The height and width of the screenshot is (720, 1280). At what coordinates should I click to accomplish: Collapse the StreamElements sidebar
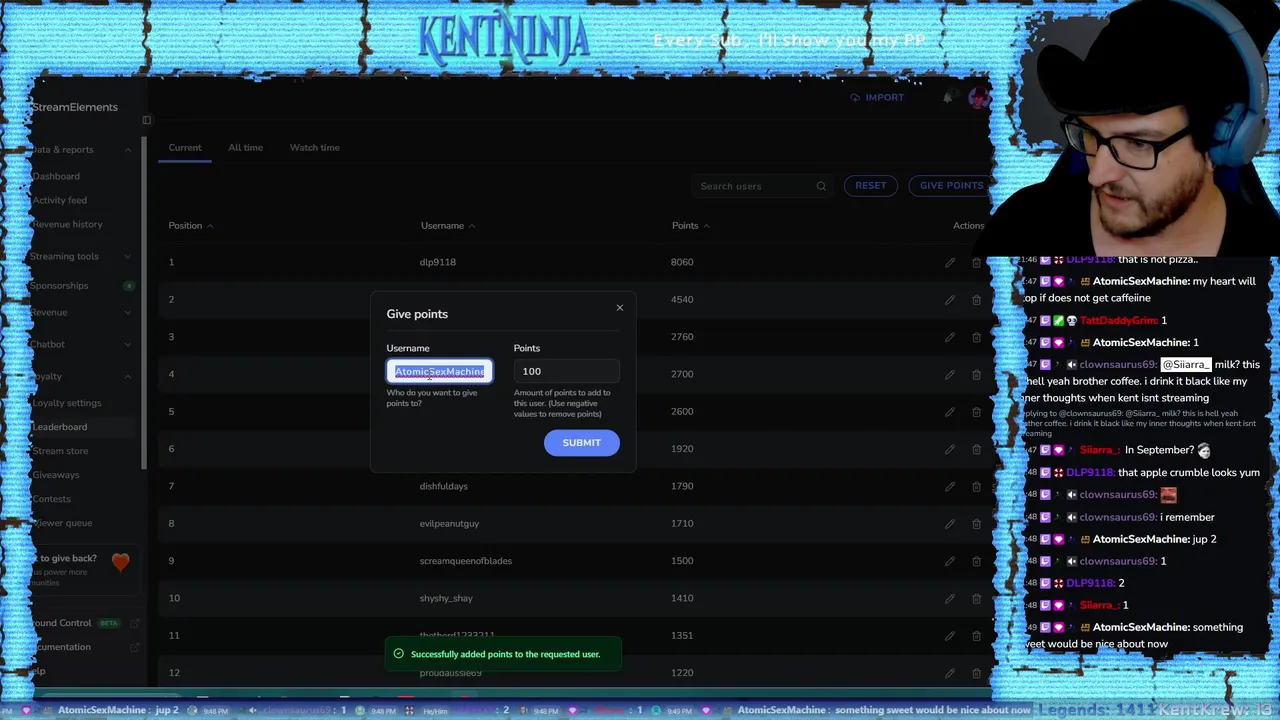[146, 120]
